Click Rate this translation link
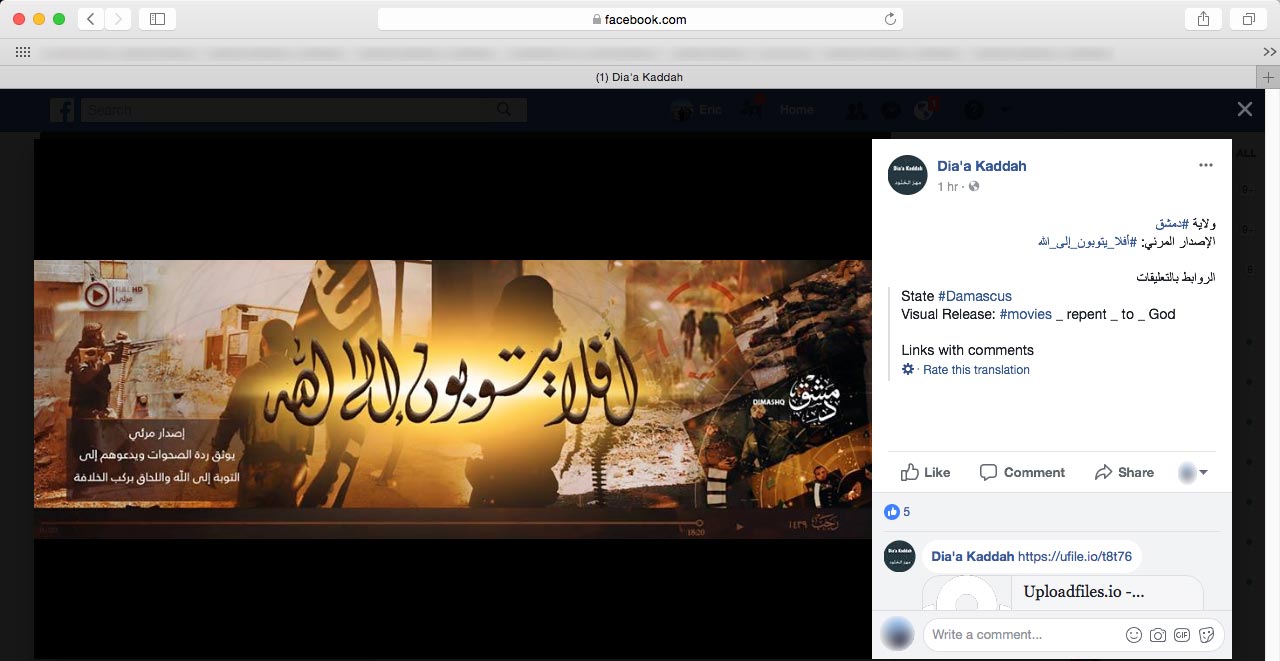Screen dimensions: 1280x661 tap(976, 370)
